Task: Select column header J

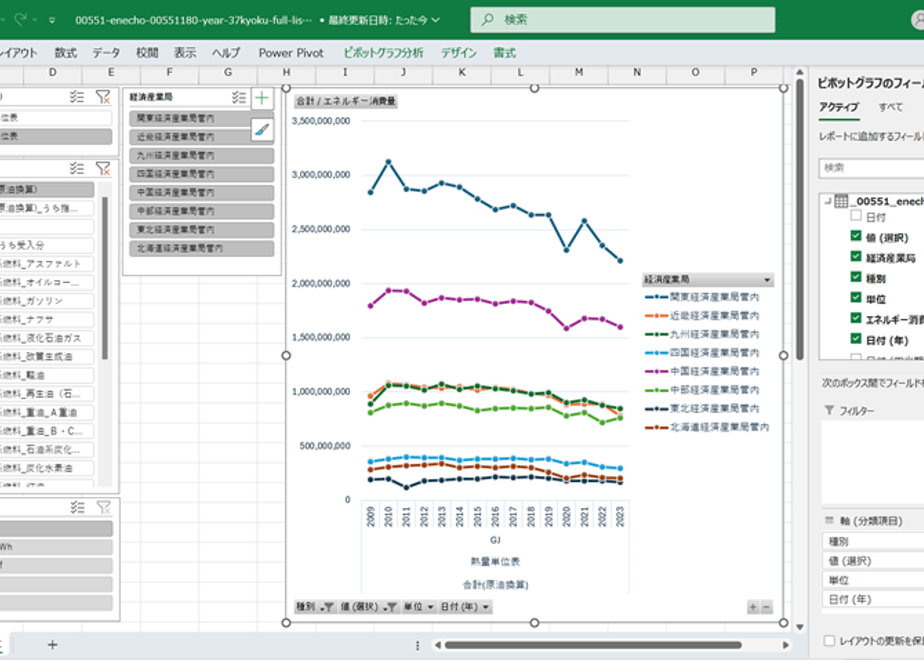Action: pos(403,72)
